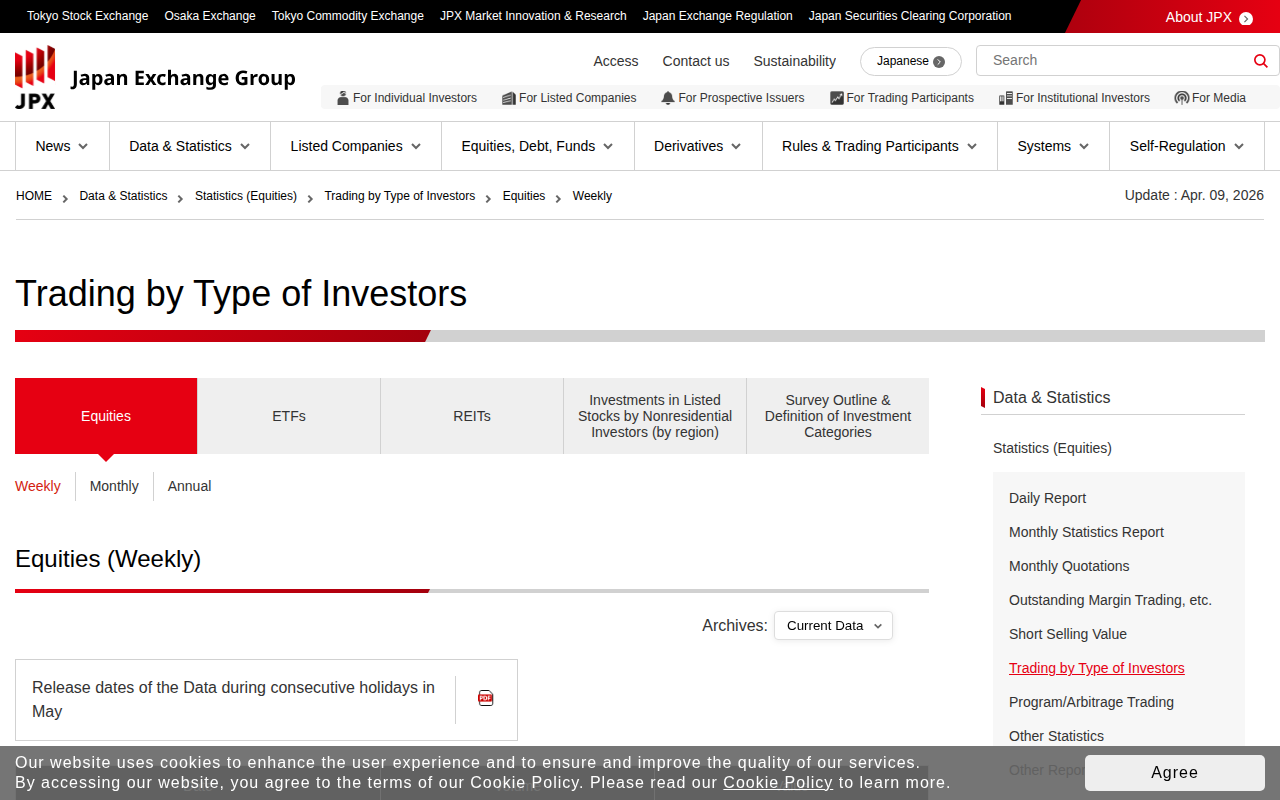Open Japan Securities Clearing Corporation link

pos(910,16)
